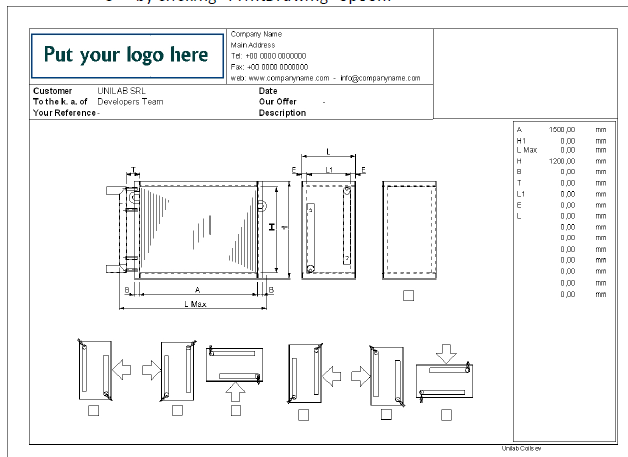This screenshot has height=457, width=628.
Task: Select the front view coil drawing
Action: [x=196, y=228]
